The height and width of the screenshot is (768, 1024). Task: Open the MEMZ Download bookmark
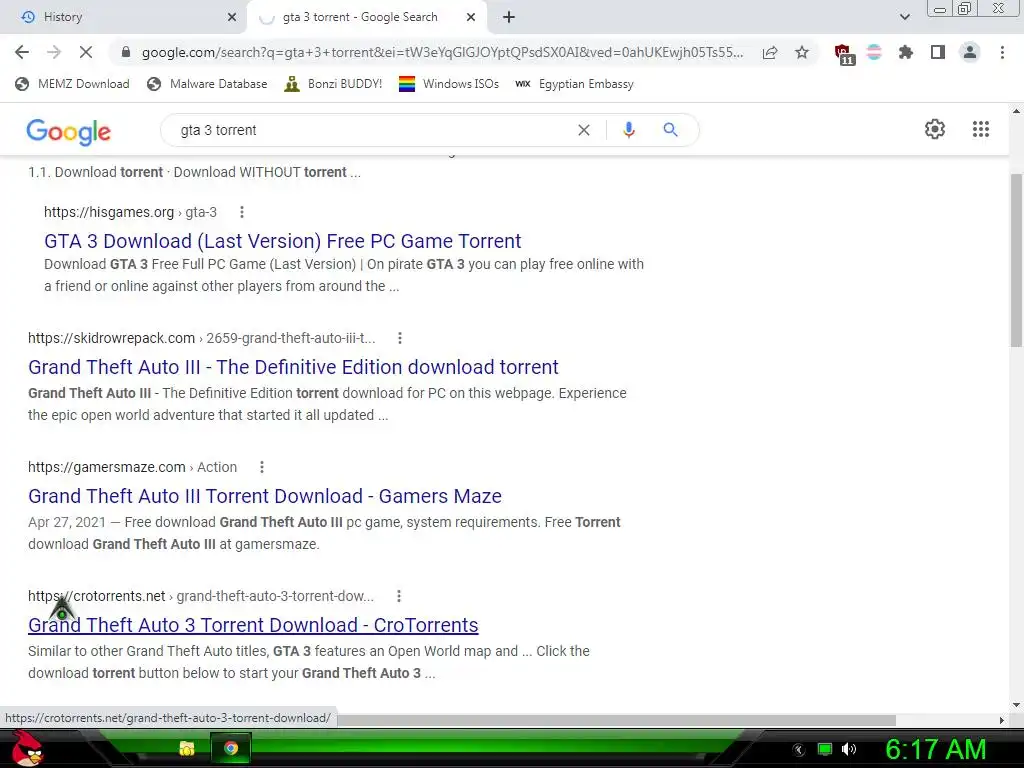point(72,84)
